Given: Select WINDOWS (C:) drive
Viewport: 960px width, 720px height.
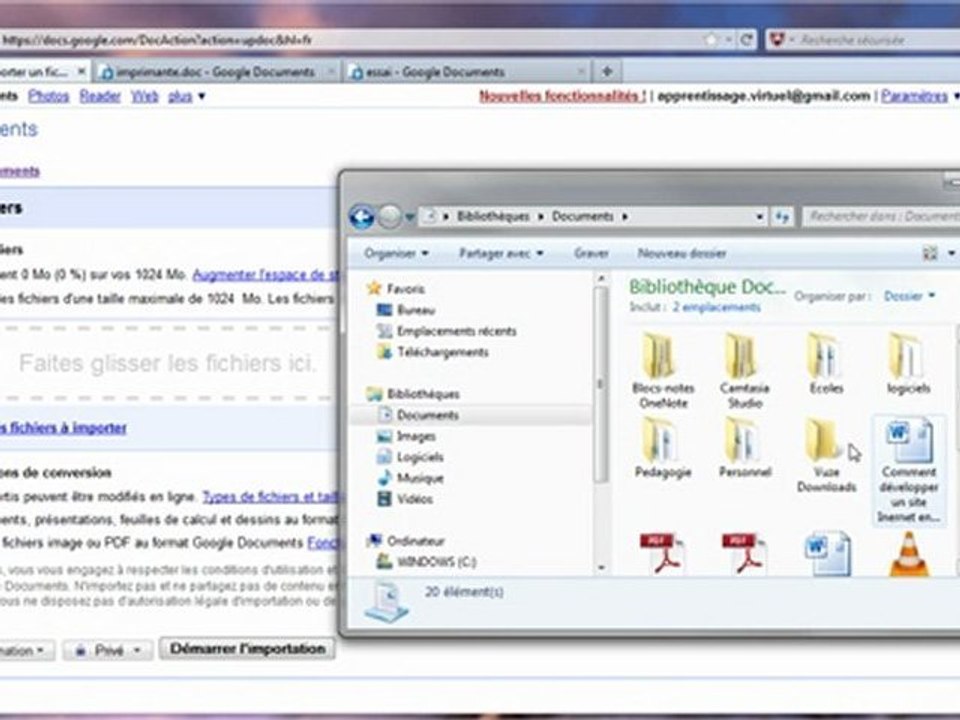Looking at the screenshot, I should coord(437,562).
